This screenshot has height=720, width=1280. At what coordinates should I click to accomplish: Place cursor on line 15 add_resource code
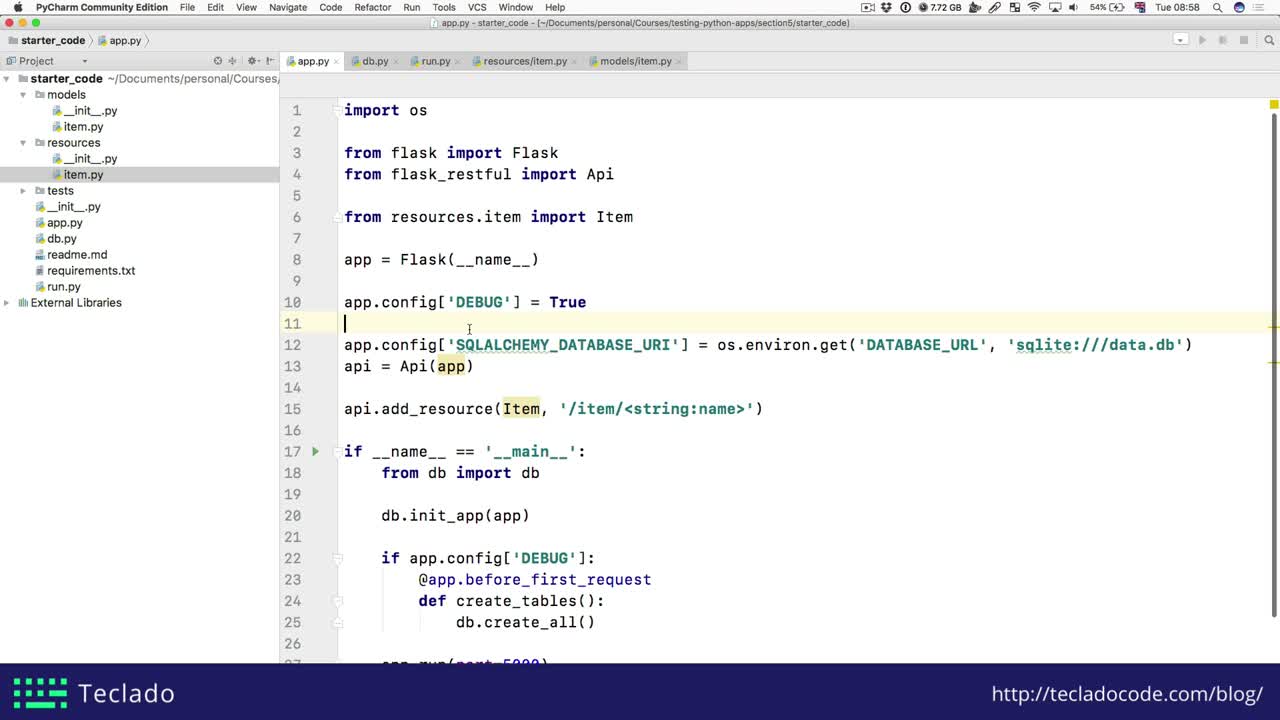[x=553, y=409]
